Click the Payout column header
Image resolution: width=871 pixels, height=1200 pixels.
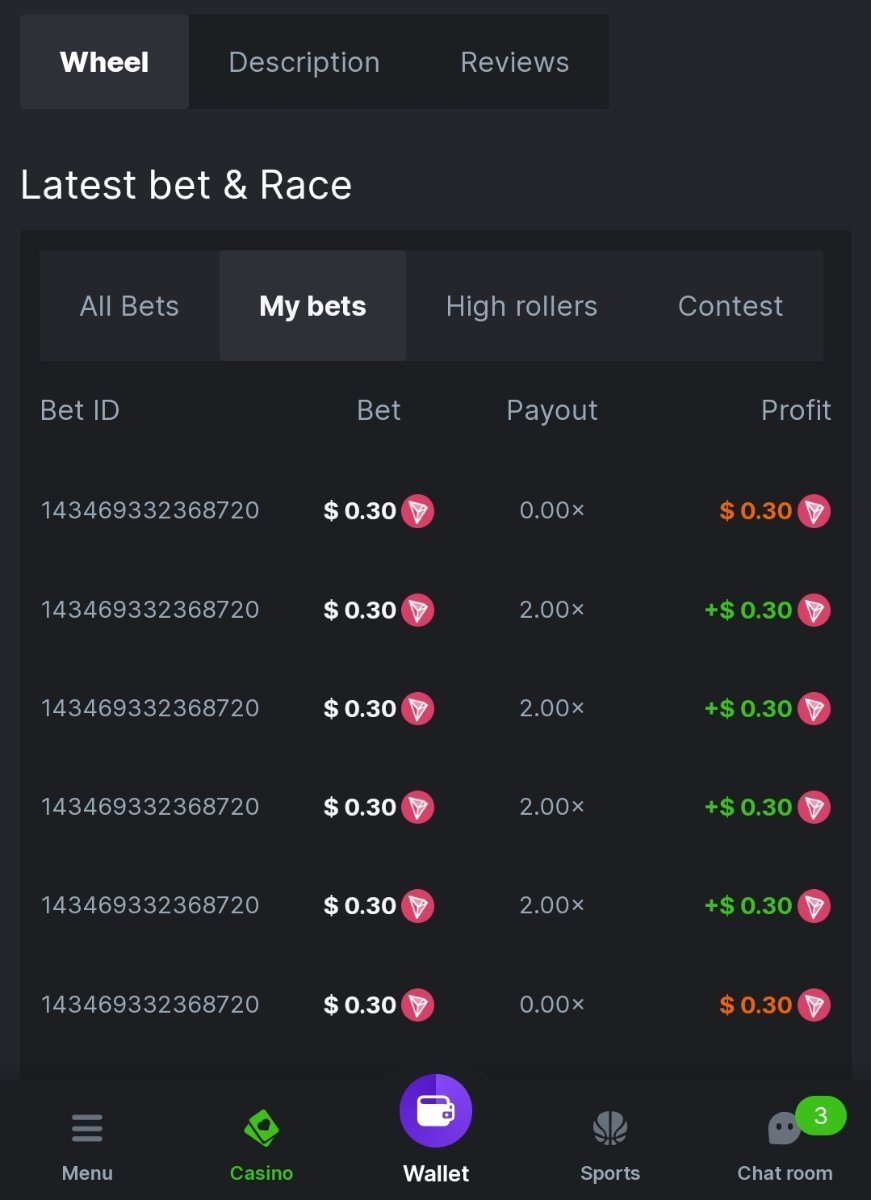click(x=552, y=410)
